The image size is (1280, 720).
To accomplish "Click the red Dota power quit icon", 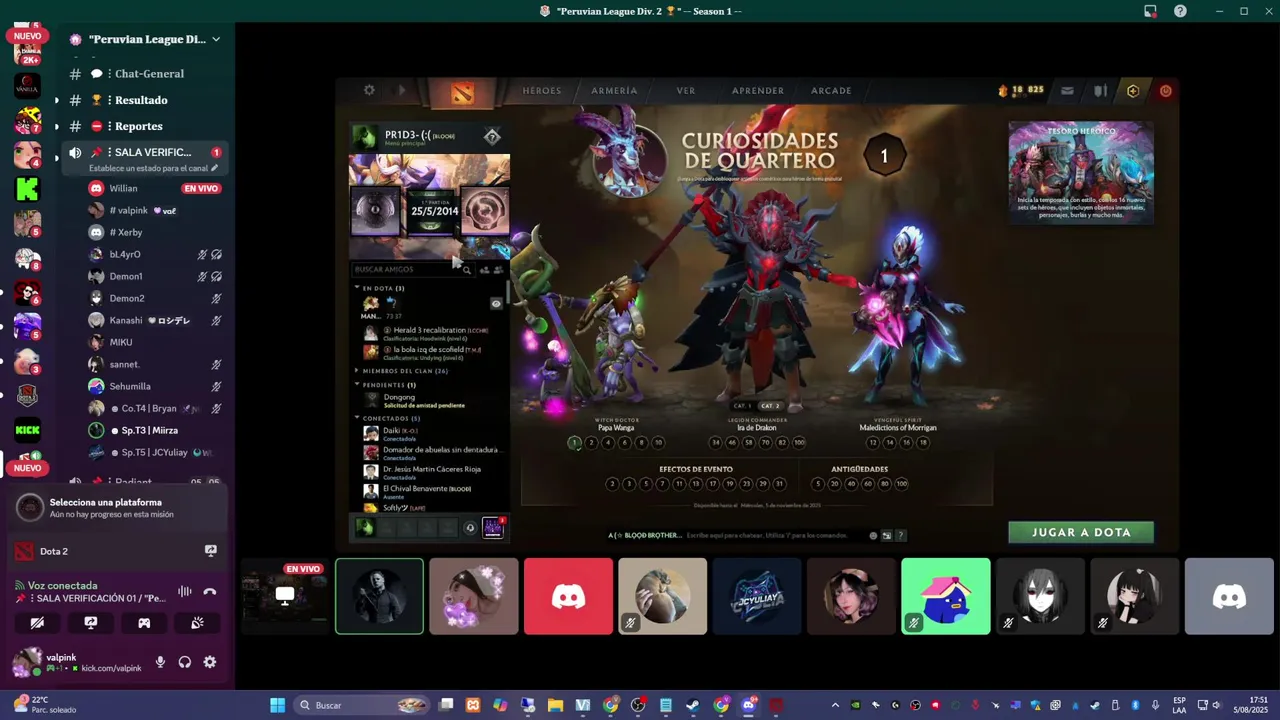I will [1165, 90].
